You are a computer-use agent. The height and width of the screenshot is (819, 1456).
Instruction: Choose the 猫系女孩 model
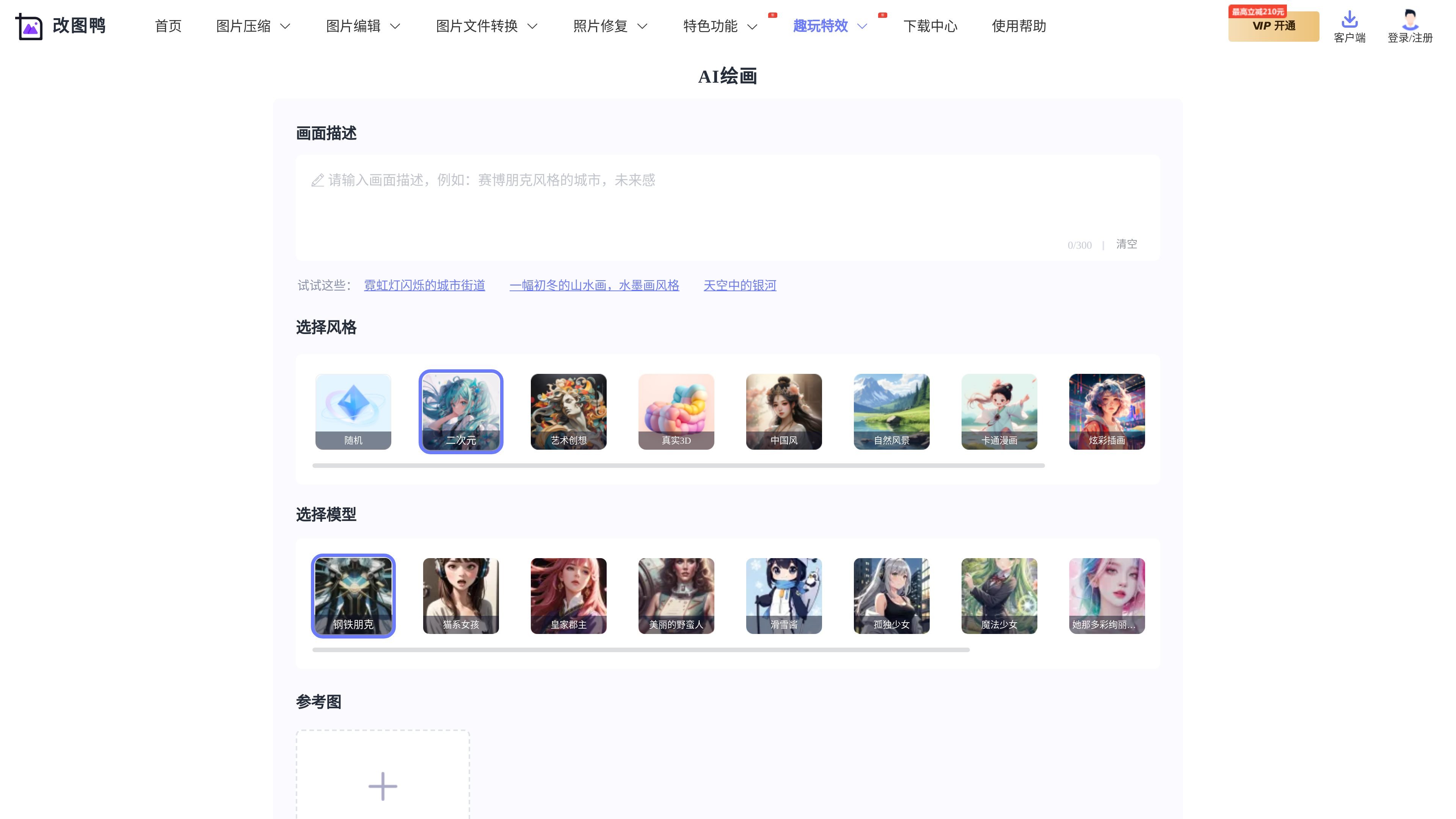[461, 596]
